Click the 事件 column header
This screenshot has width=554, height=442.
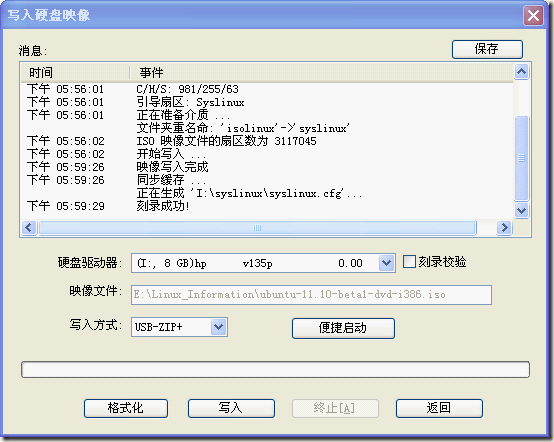coord(321,73)
